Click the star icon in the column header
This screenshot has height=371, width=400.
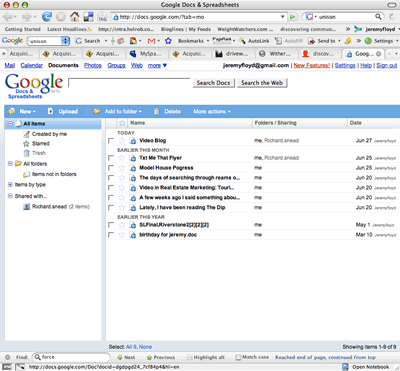pos(122,123)
